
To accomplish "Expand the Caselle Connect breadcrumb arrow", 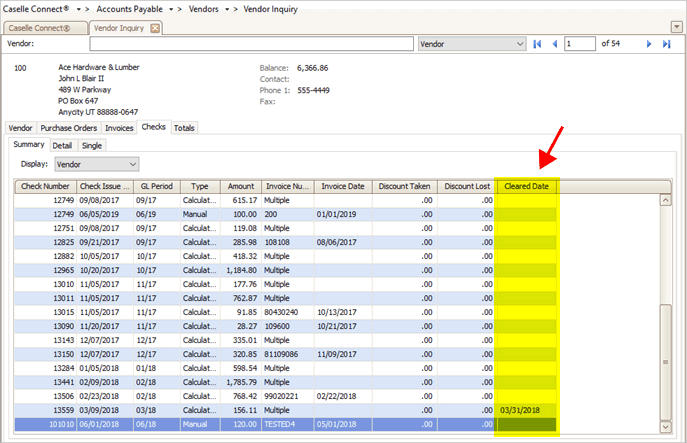I will (x=78, y=9).
